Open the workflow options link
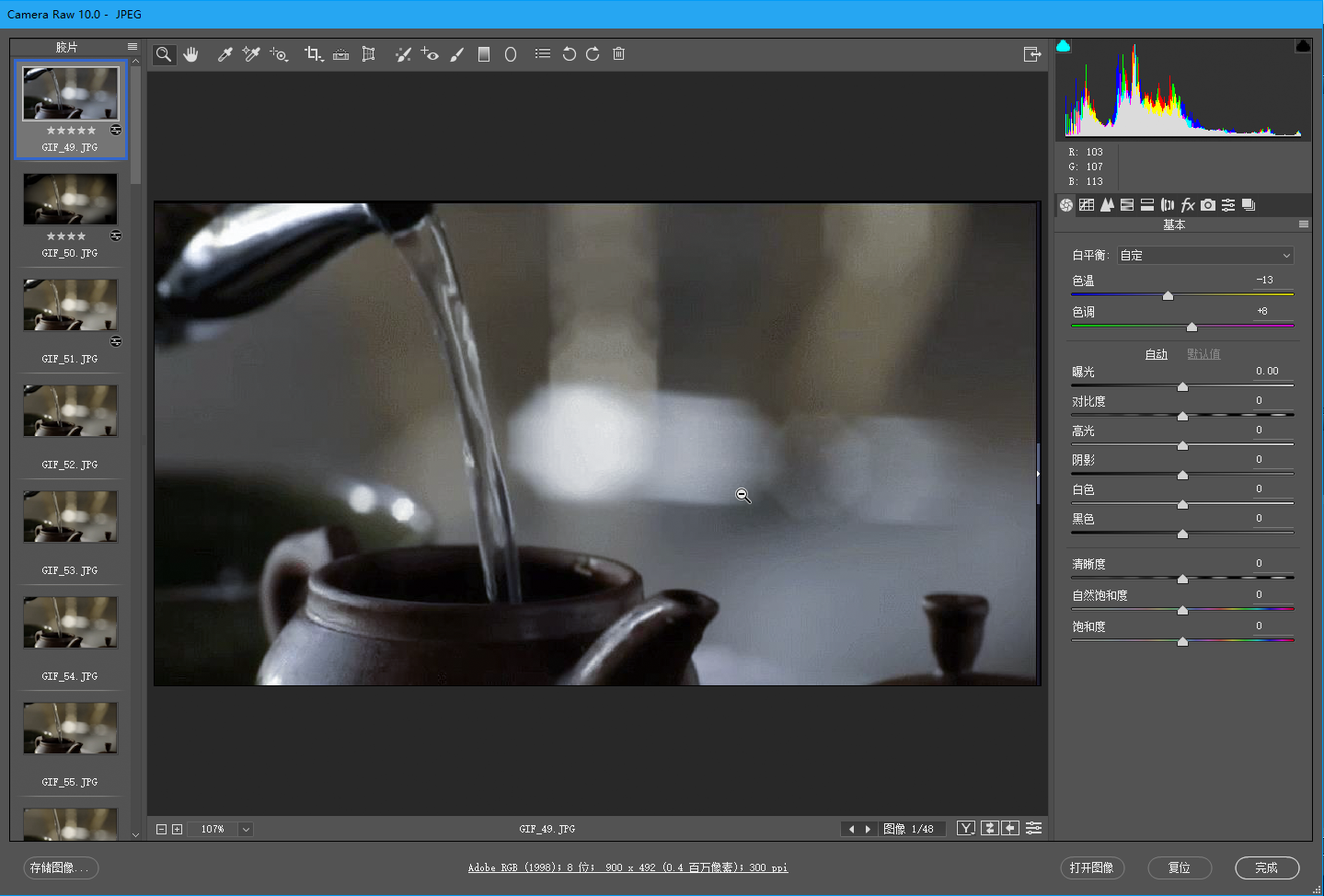1324x896 pixels. tap(627, 867)
